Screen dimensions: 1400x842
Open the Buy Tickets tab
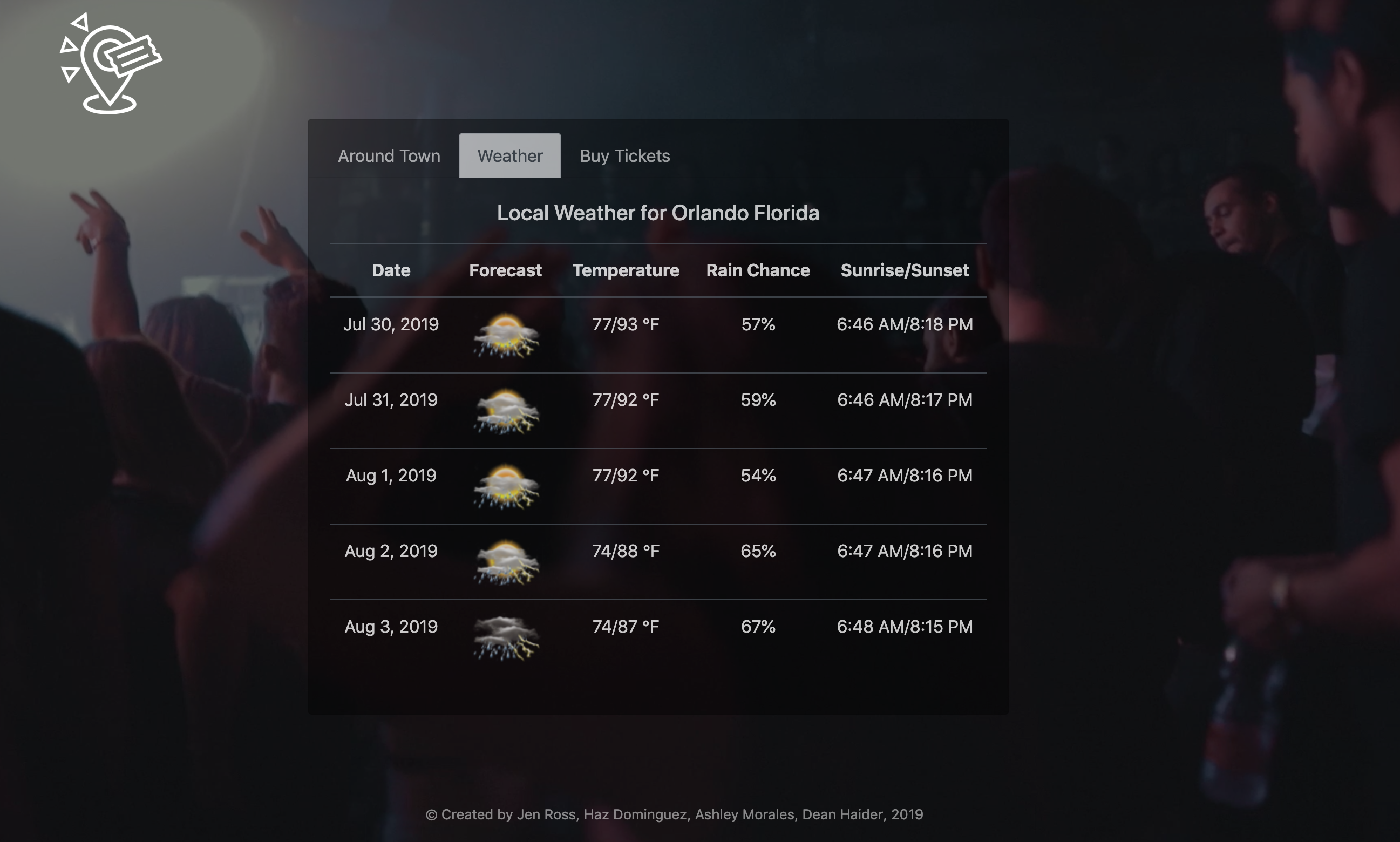tap(624, 155)
